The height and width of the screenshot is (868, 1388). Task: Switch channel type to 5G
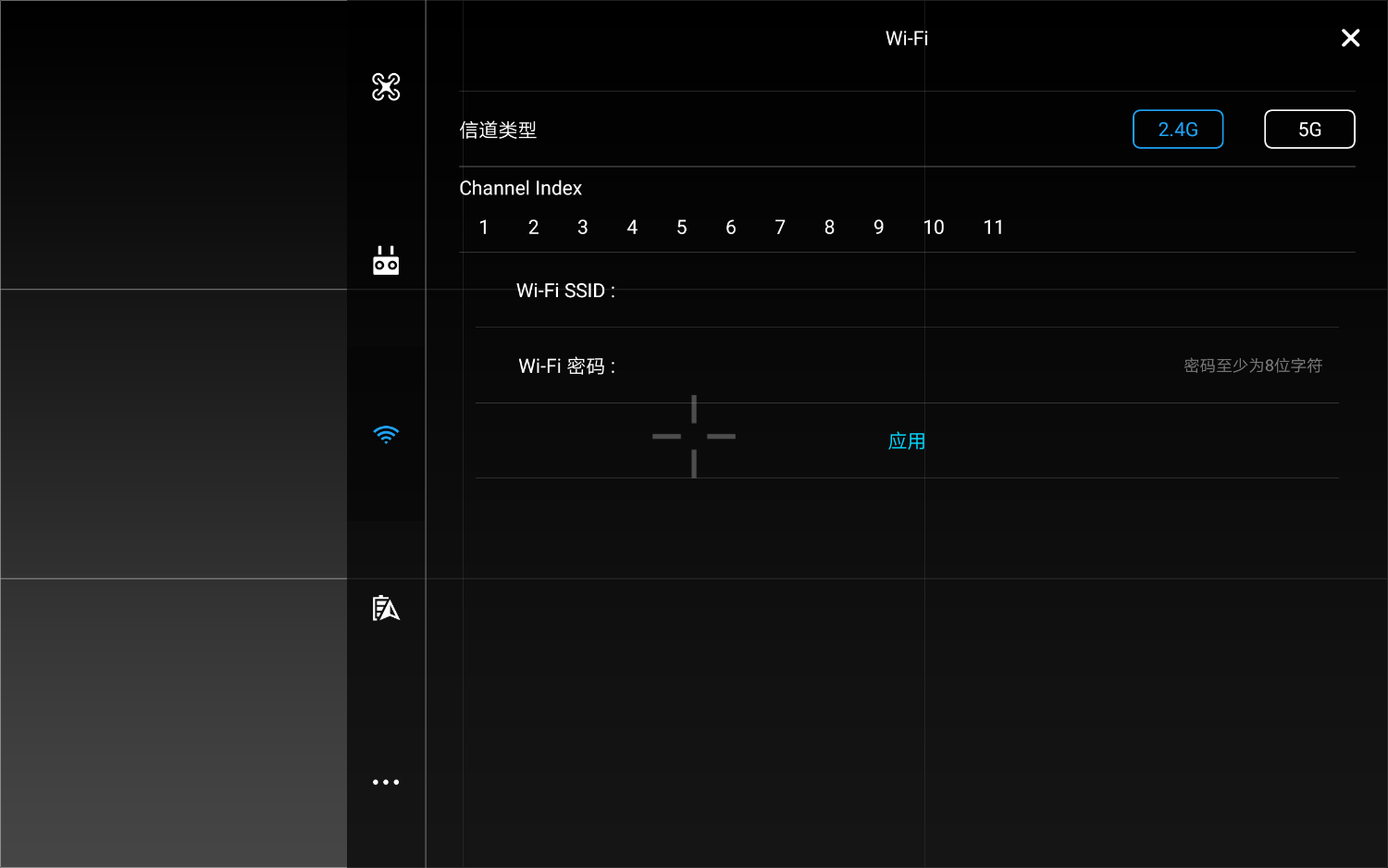1309,130
